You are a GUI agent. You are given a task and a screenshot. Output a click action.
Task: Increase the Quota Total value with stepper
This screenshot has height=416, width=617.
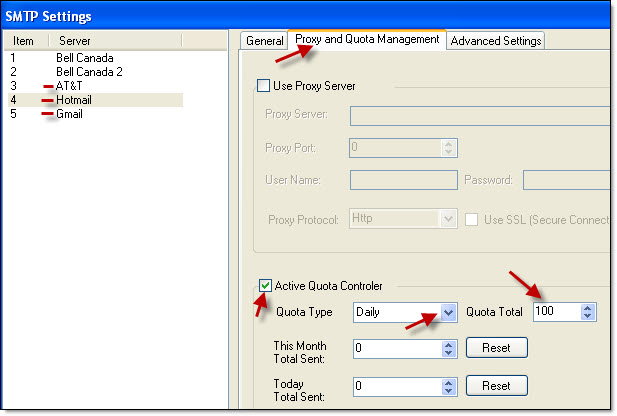pyautogui.click(x=589, y=308)
